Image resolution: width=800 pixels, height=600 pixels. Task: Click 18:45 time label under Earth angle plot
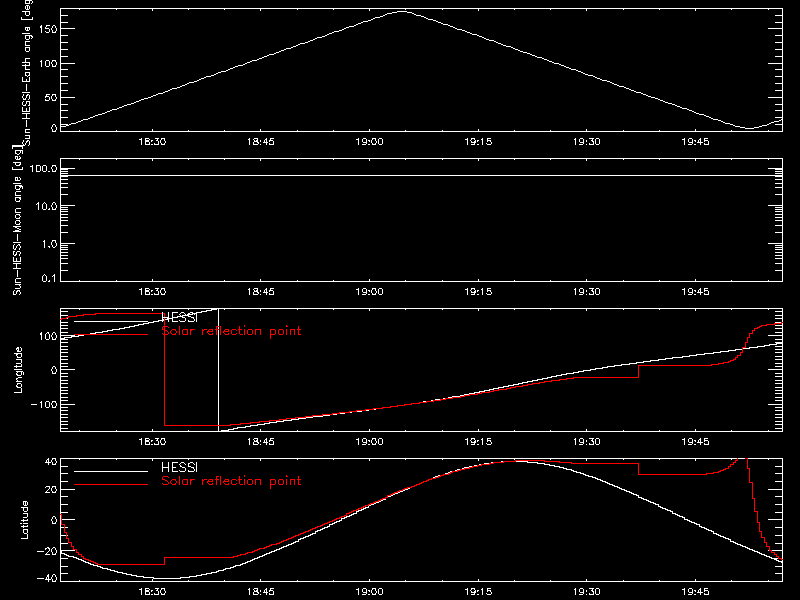pos(261,141)
